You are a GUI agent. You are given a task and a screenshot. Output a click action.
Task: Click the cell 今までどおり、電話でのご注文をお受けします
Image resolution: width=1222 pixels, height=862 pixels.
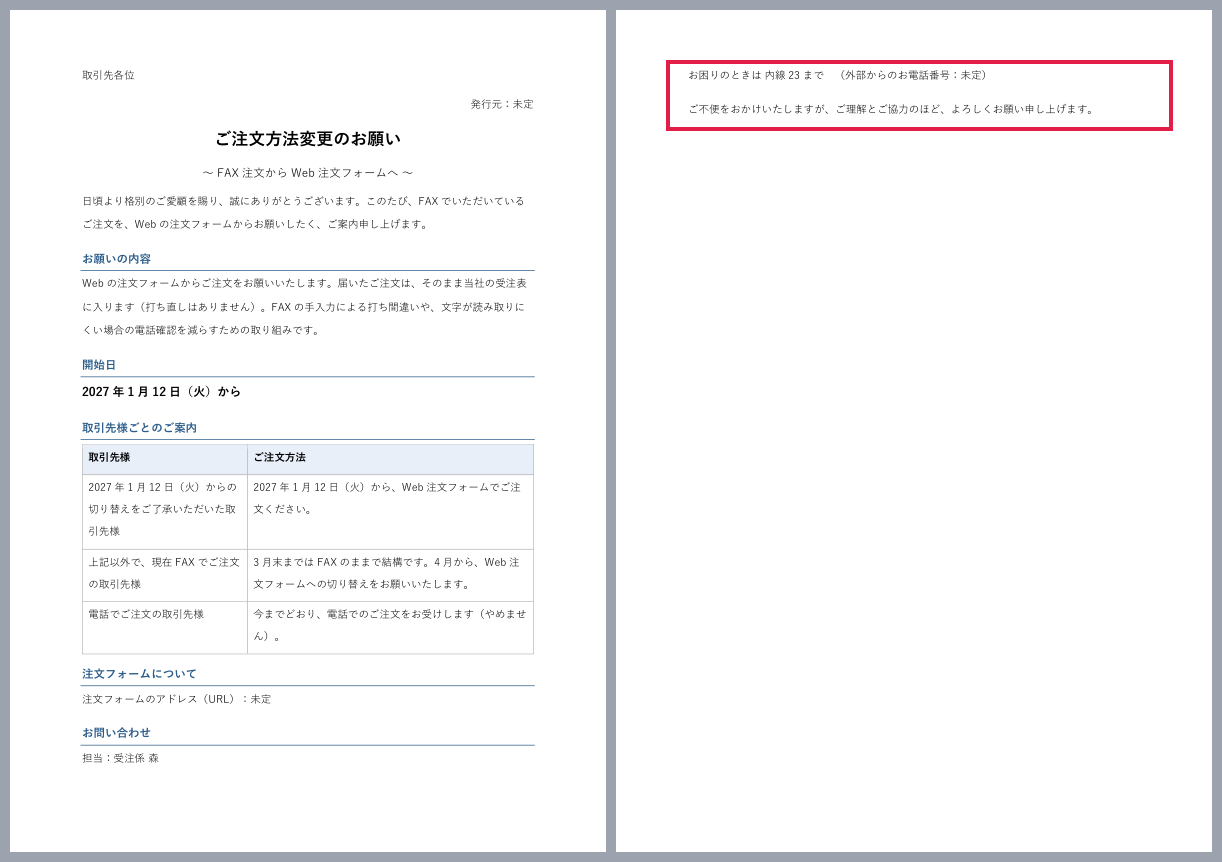tap(391, 627)
